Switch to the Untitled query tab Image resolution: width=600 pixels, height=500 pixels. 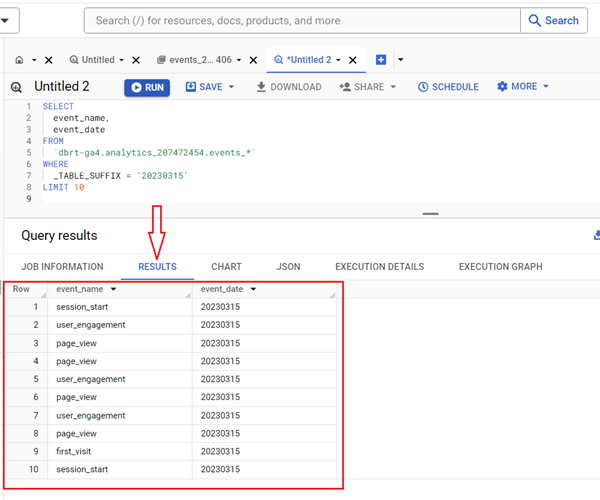point(92,60)
